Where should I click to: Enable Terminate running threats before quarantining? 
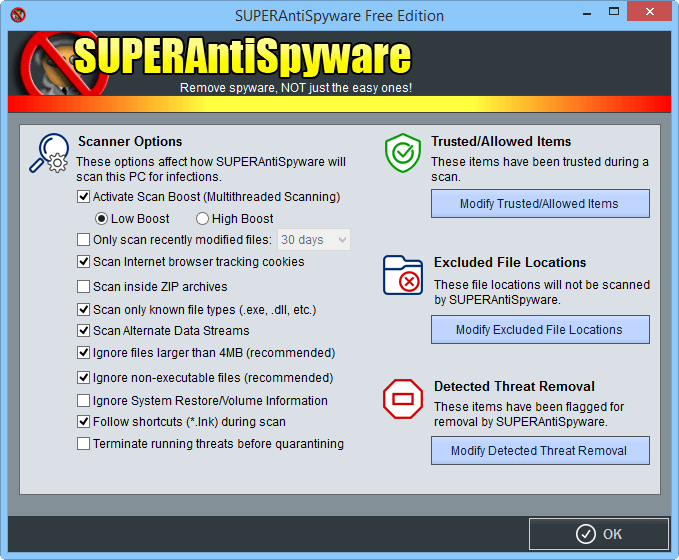point(83,443)
